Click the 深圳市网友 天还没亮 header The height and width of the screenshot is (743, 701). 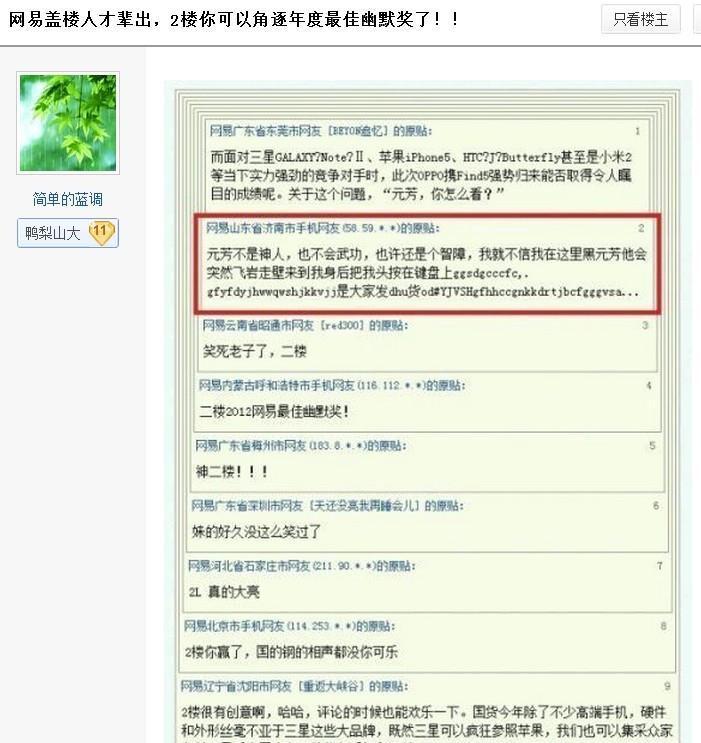328,506
